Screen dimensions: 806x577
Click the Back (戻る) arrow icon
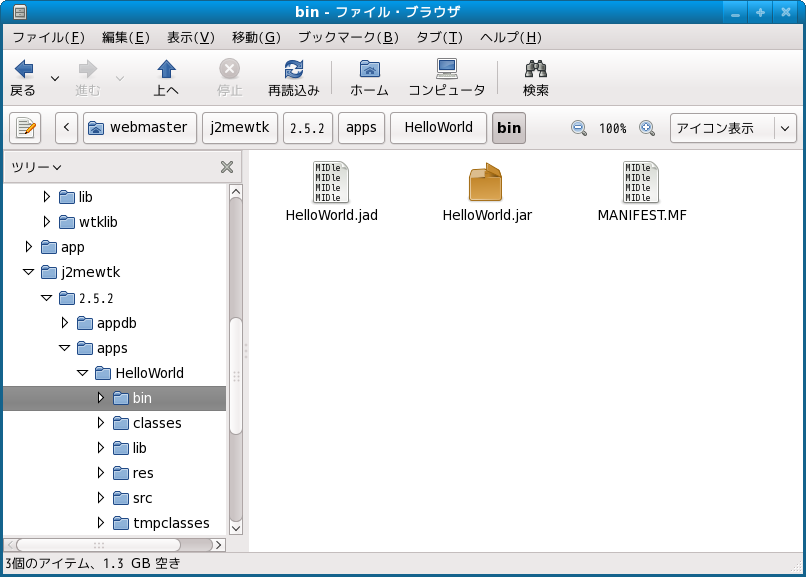coord(24,68)
